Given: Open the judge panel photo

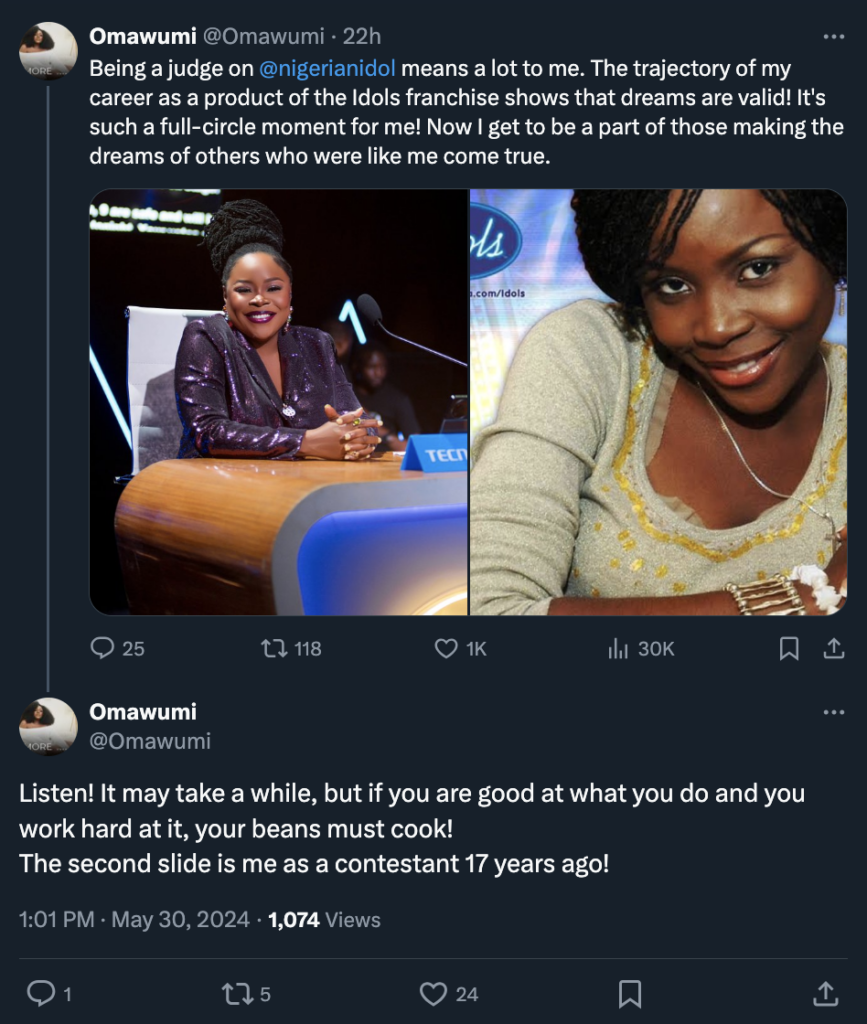Looking at the screenshot, I should (279, 402).
